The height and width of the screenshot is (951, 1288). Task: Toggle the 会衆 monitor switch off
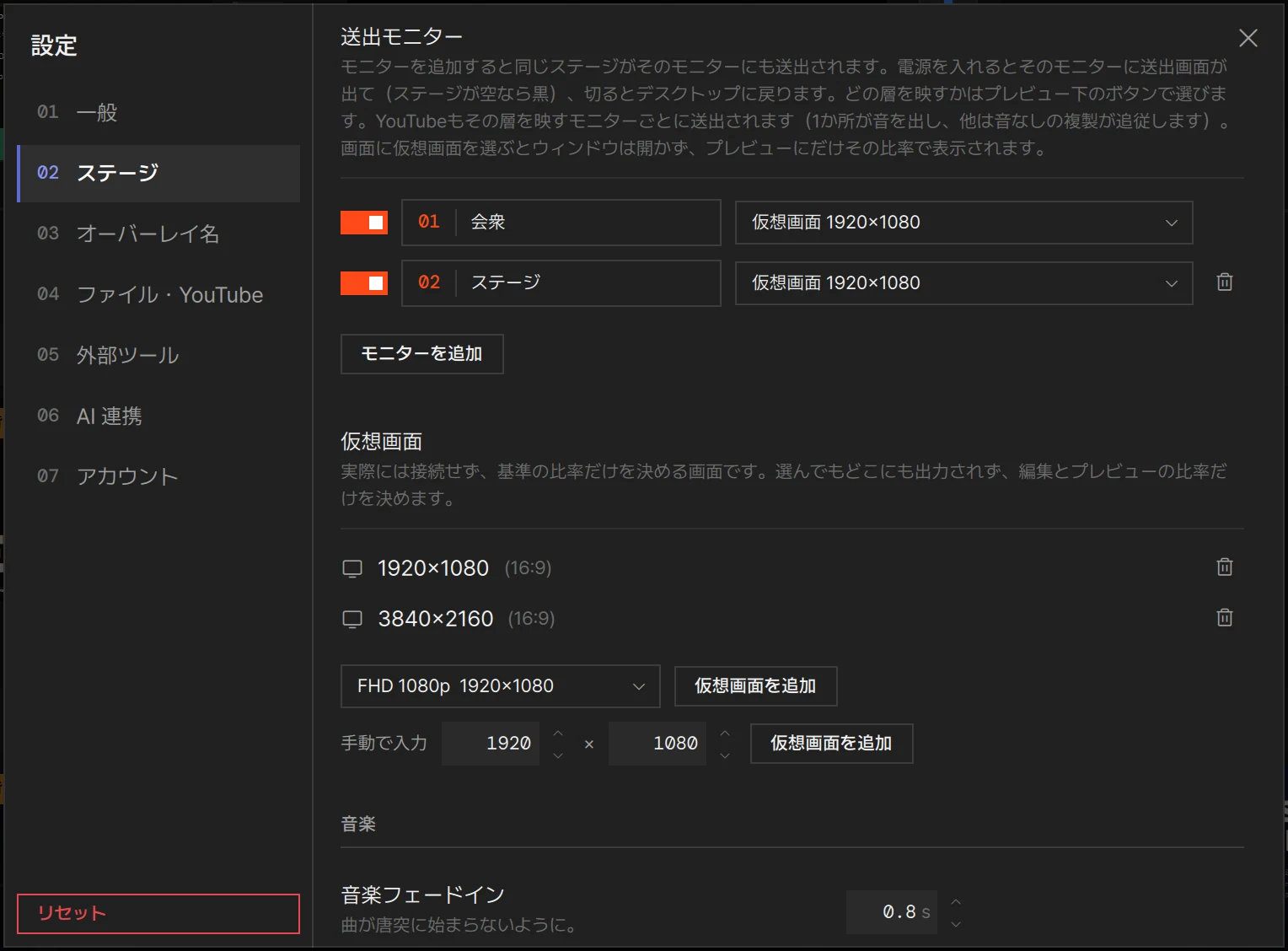(x=364, y=223)
